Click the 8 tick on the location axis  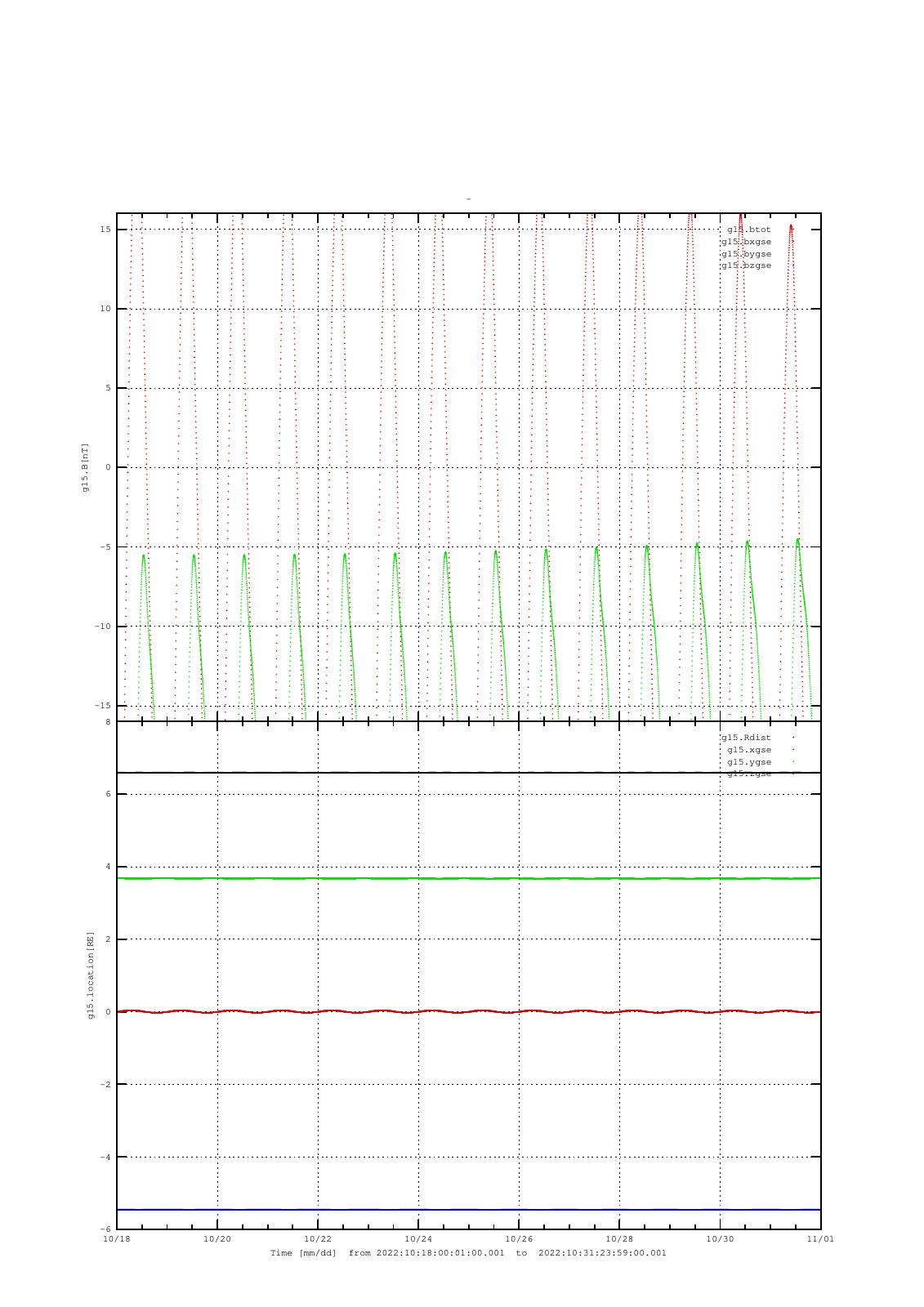(x=108, y=722)
